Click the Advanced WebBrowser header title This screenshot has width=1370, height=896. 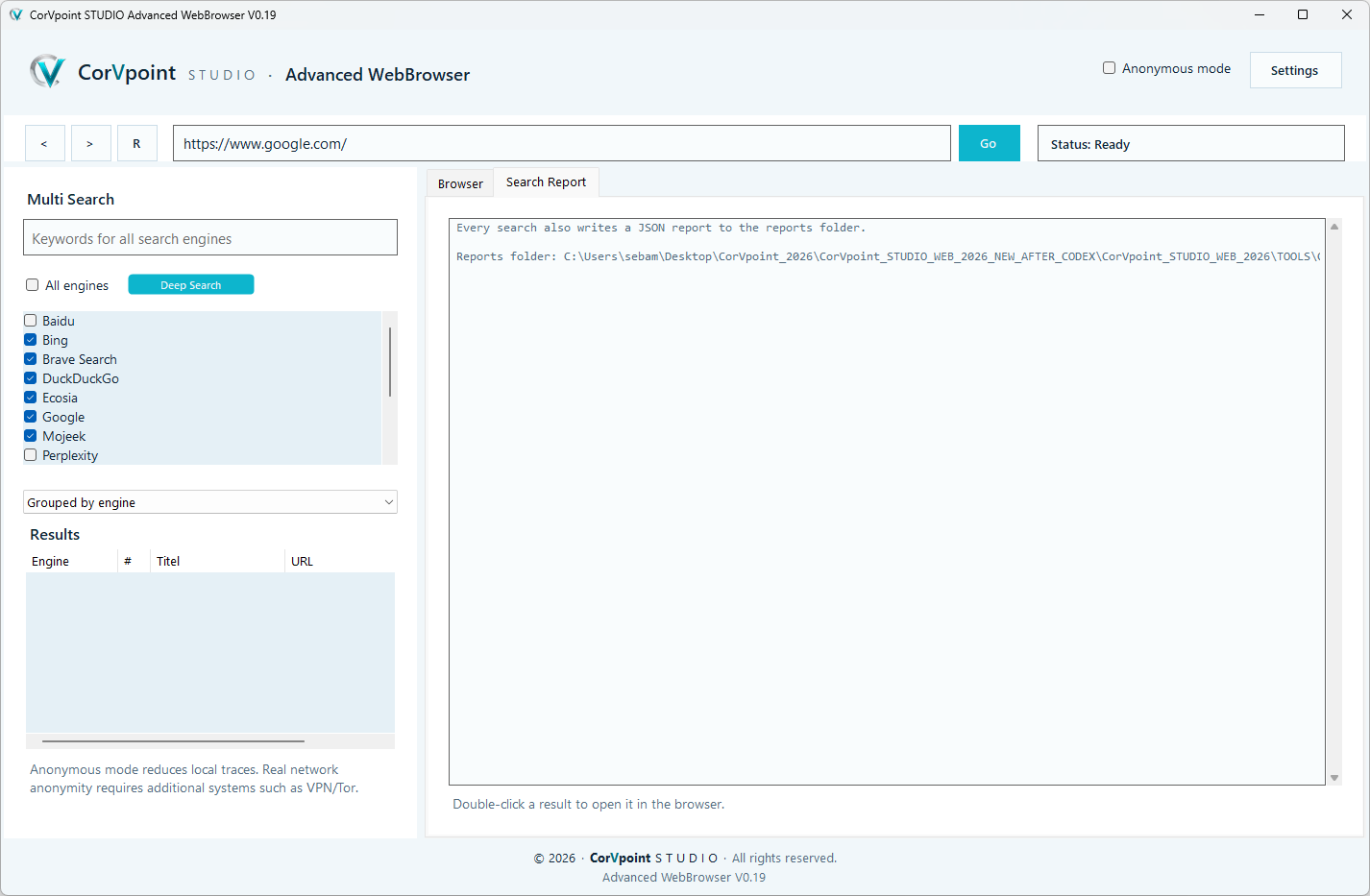[378, 74]
